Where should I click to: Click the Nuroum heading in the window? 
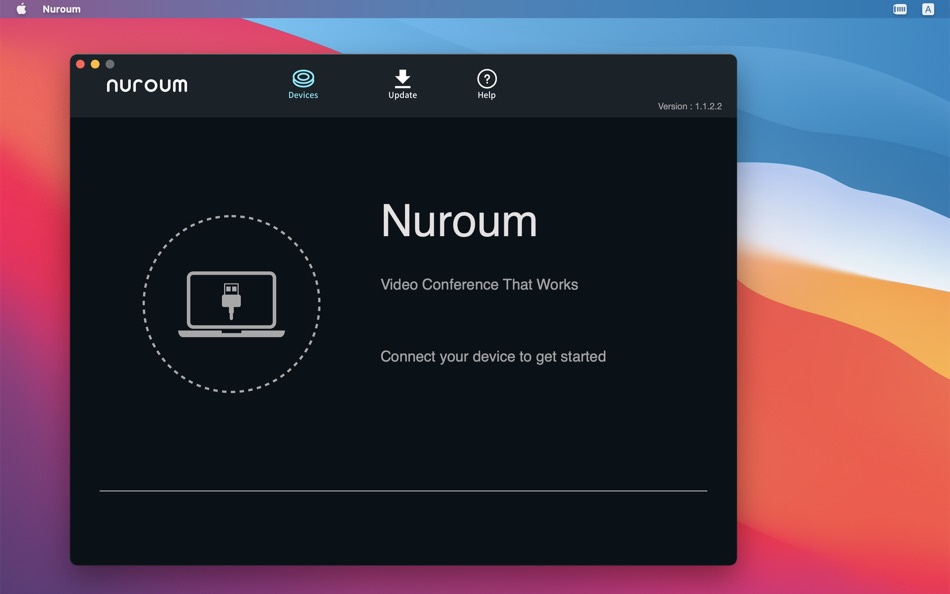[x=458, y=222]
